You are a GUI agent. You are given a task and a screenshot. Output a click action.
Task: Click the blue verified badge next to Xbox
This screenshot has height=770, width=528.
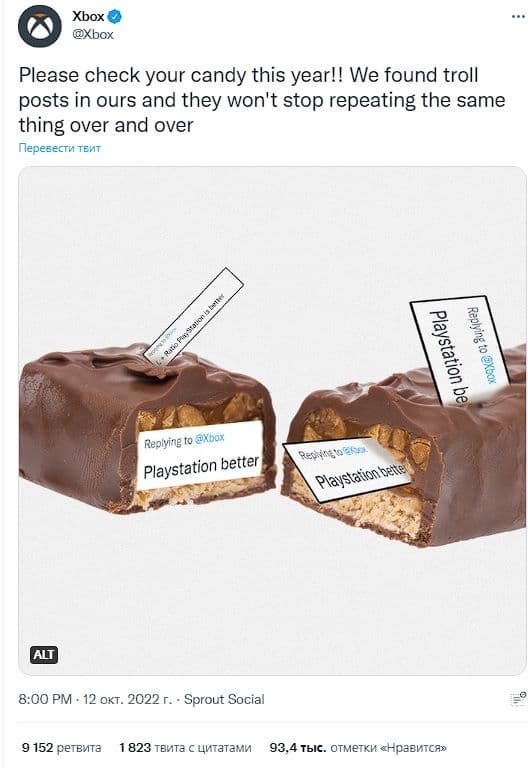[115, 17]
